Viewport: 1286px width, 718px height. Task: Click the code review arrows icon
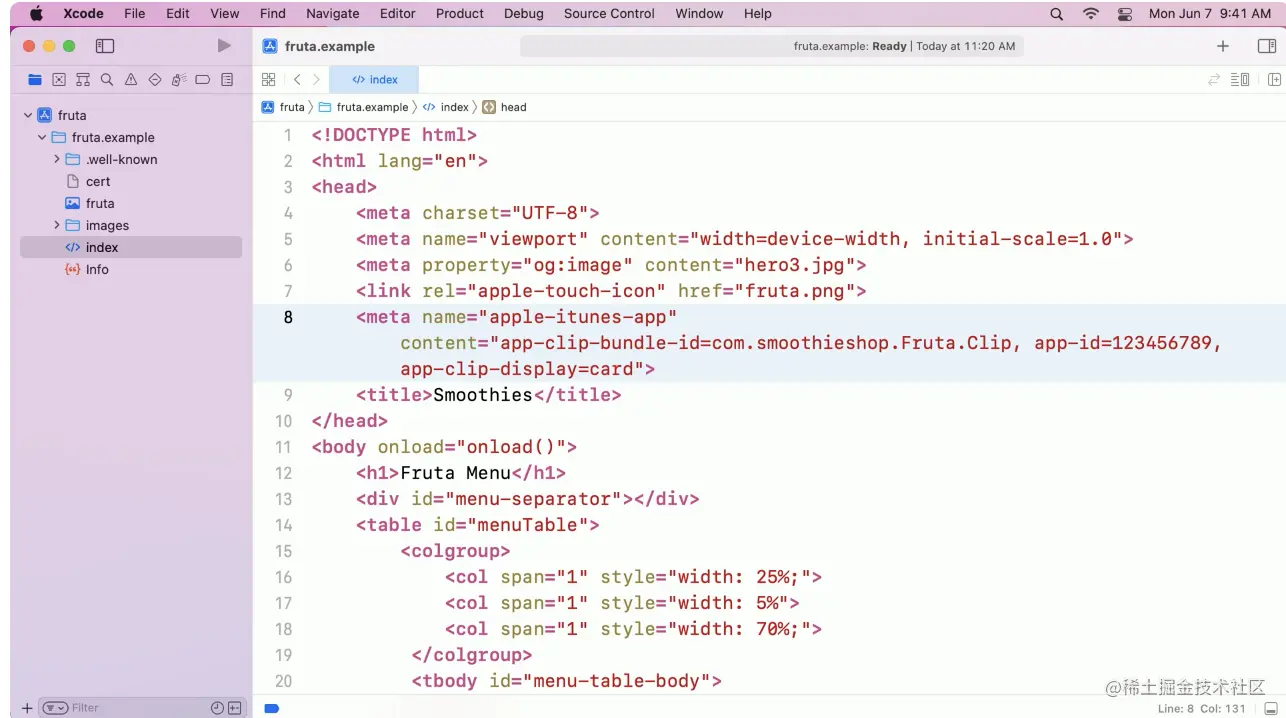pos(1214,80)
